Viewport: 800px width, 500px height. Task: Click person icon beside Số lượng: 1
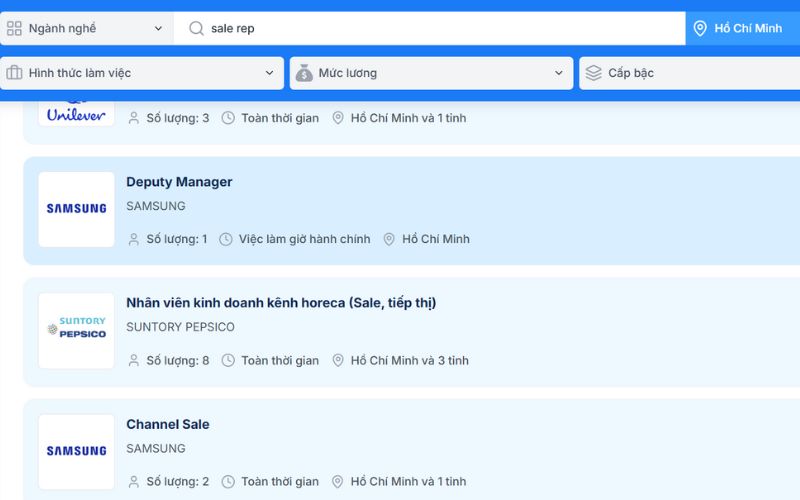[134, 239]
